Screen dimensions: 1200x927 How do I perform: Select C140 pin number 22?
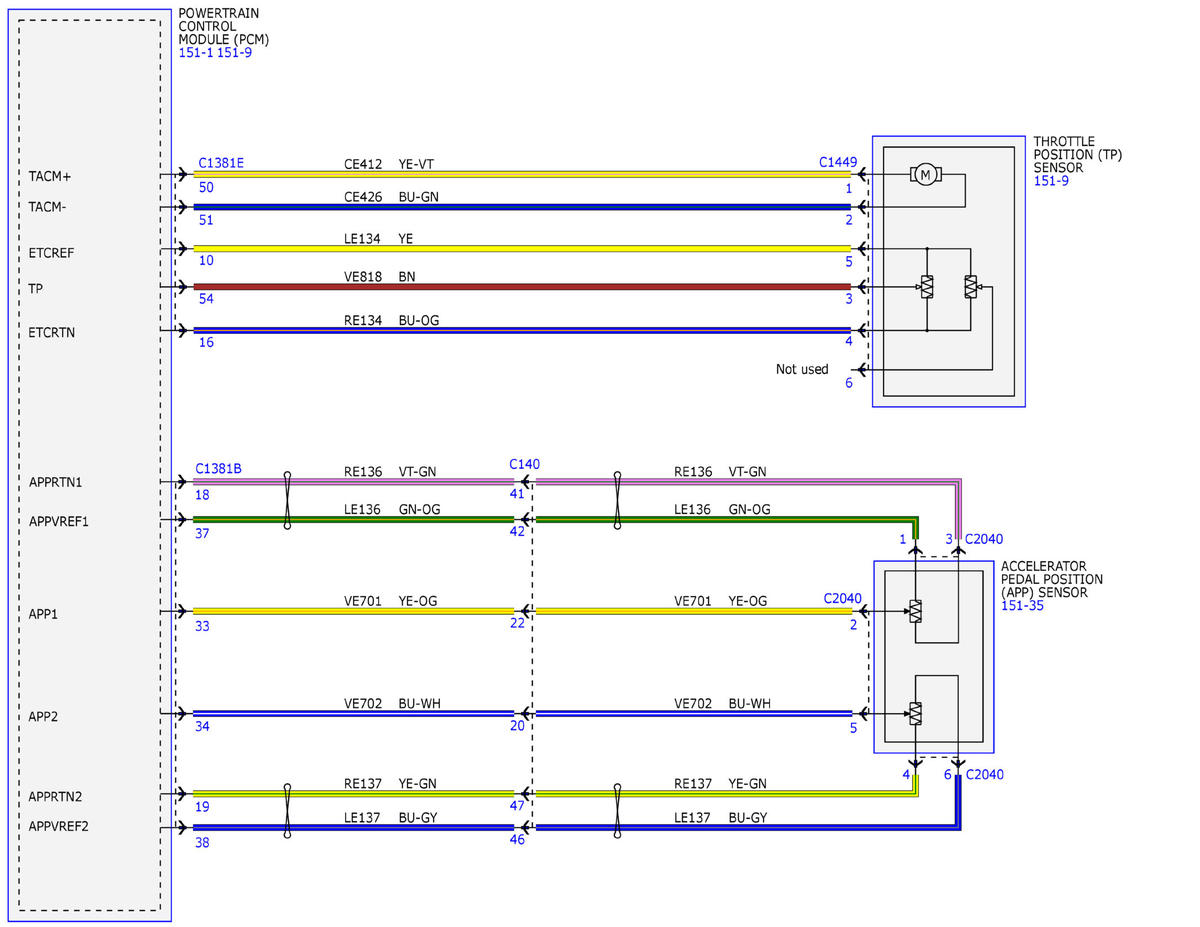point(517,623)
